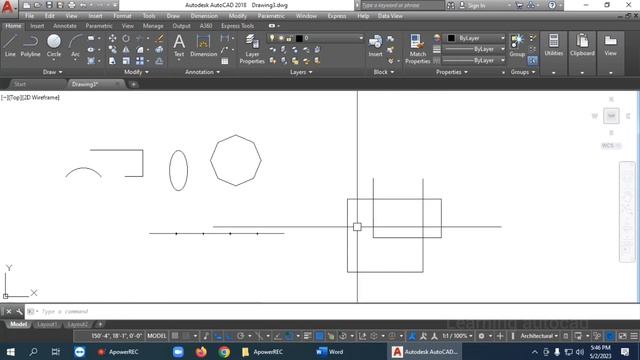This screenshot has width=640, height=360.
Task: Click the Erase tool in Modify panel
Action: pos(160,38)
